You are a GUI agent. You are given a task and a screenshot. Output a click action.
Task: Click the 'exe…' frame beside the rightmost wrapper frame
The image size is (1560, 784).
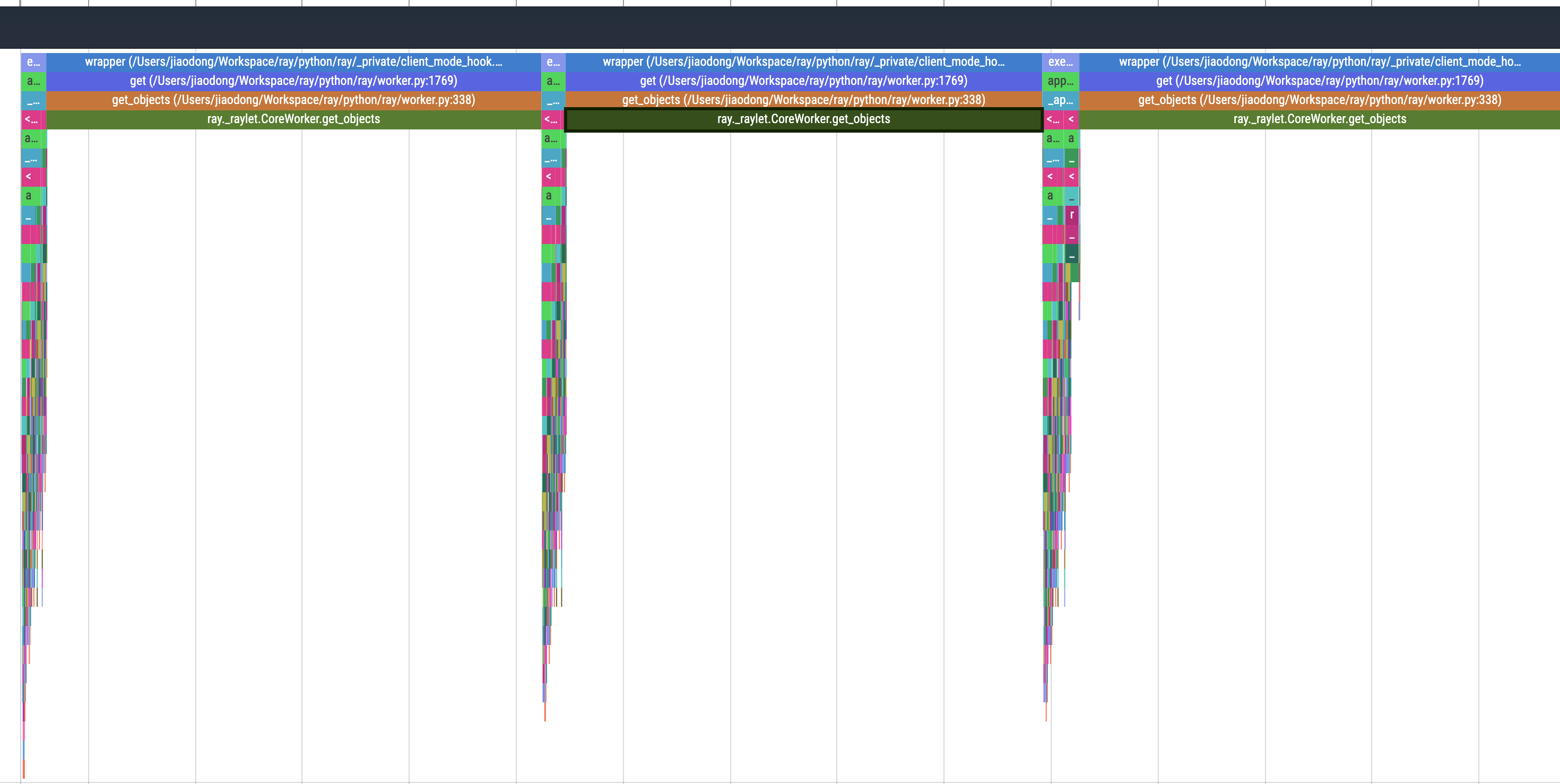tap(1061, 61)
